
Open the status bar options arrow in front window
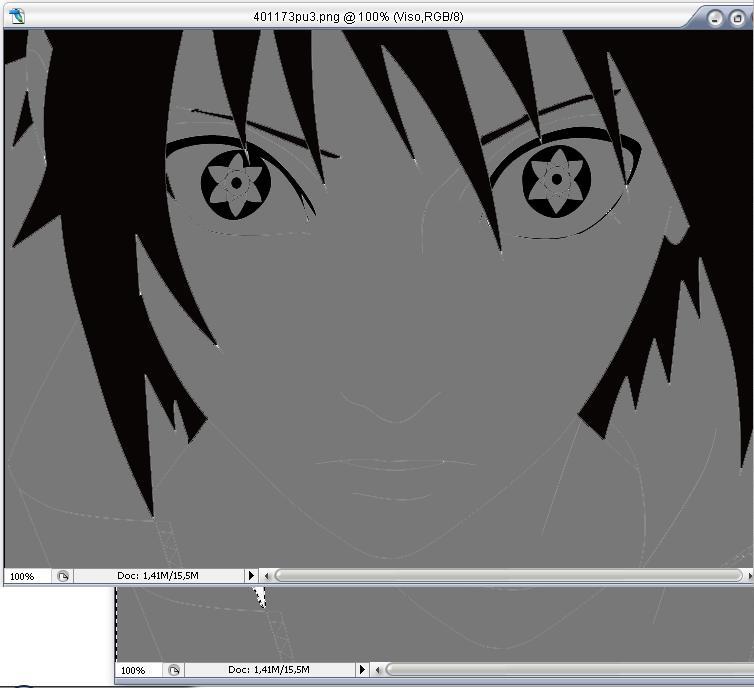pos(251,576)
